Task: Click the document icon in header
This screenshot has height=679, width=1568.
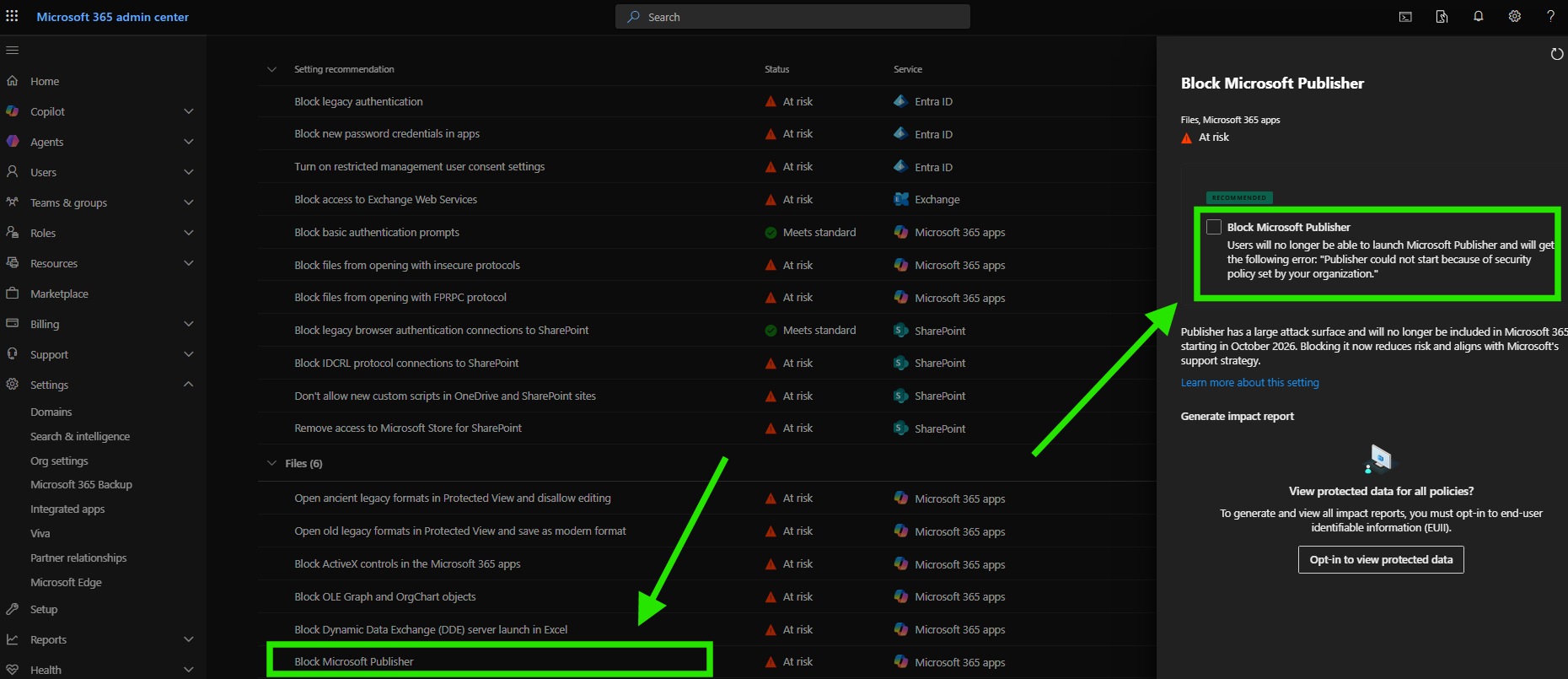Action: [1442, 17]
